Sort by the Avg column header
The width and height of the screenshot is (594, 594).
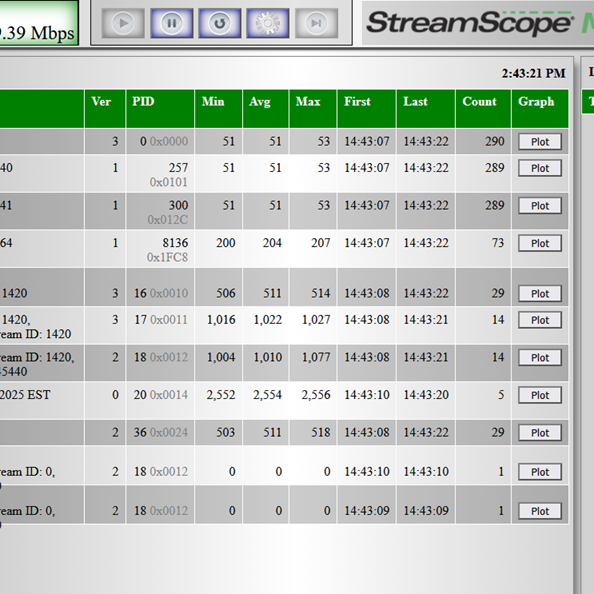click(266, 109)
